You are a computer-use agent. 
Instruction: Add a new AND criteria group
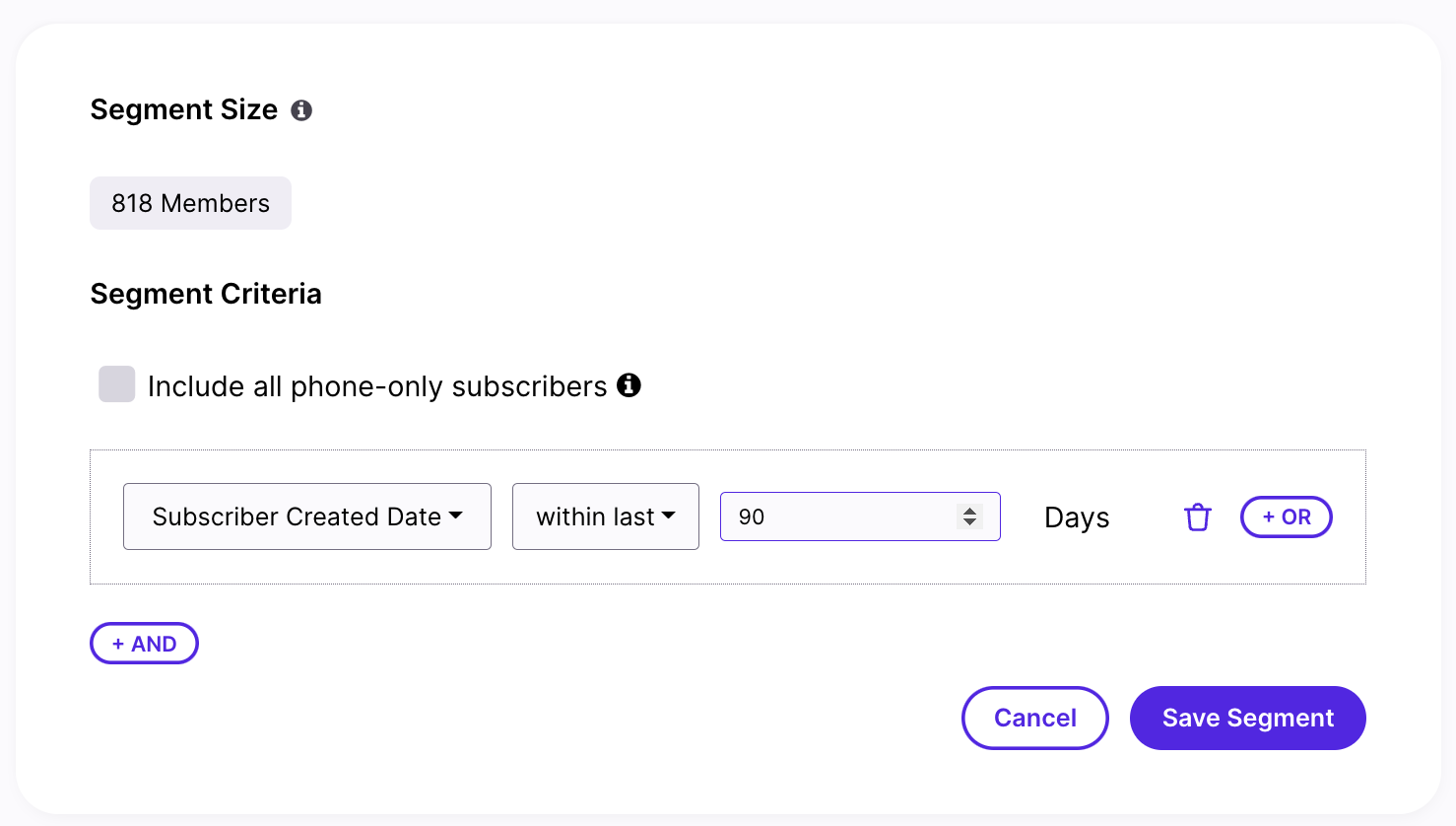click(x=144, y=644)
